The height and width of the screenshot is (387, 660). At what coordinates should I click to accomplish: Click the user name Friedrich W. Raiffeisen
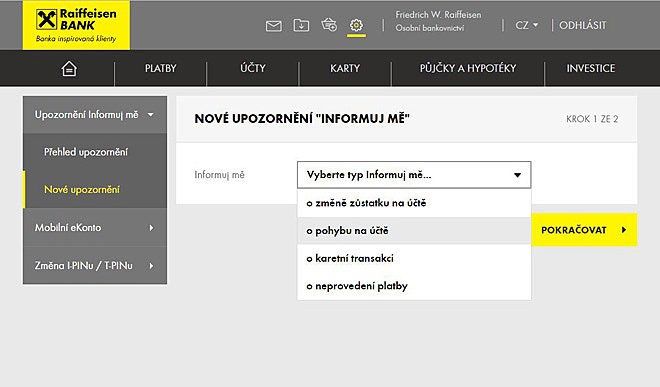pyautogui.click(x=438, y=15)
